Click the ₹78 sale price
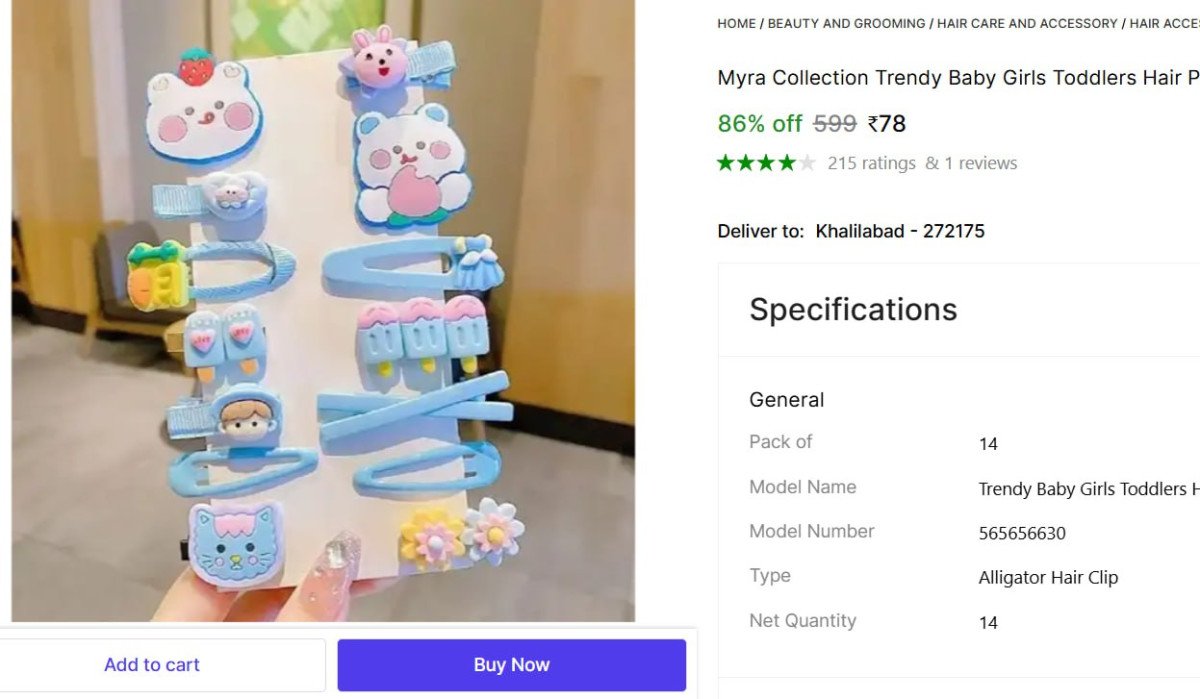Viewport: 1200px width, 699px height. click(887, 124)
